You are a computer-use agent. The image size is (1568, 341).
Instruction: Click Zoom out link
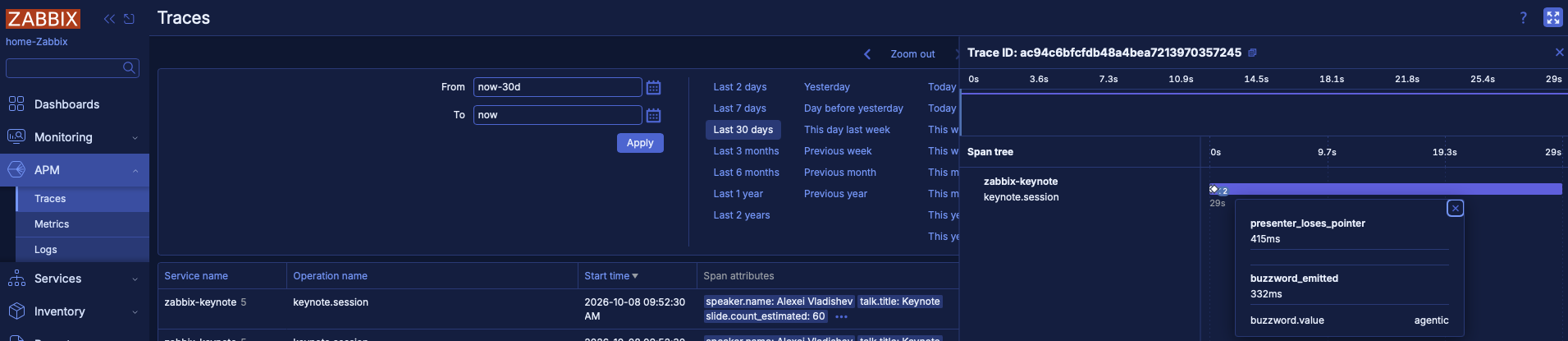pos(912,54)
